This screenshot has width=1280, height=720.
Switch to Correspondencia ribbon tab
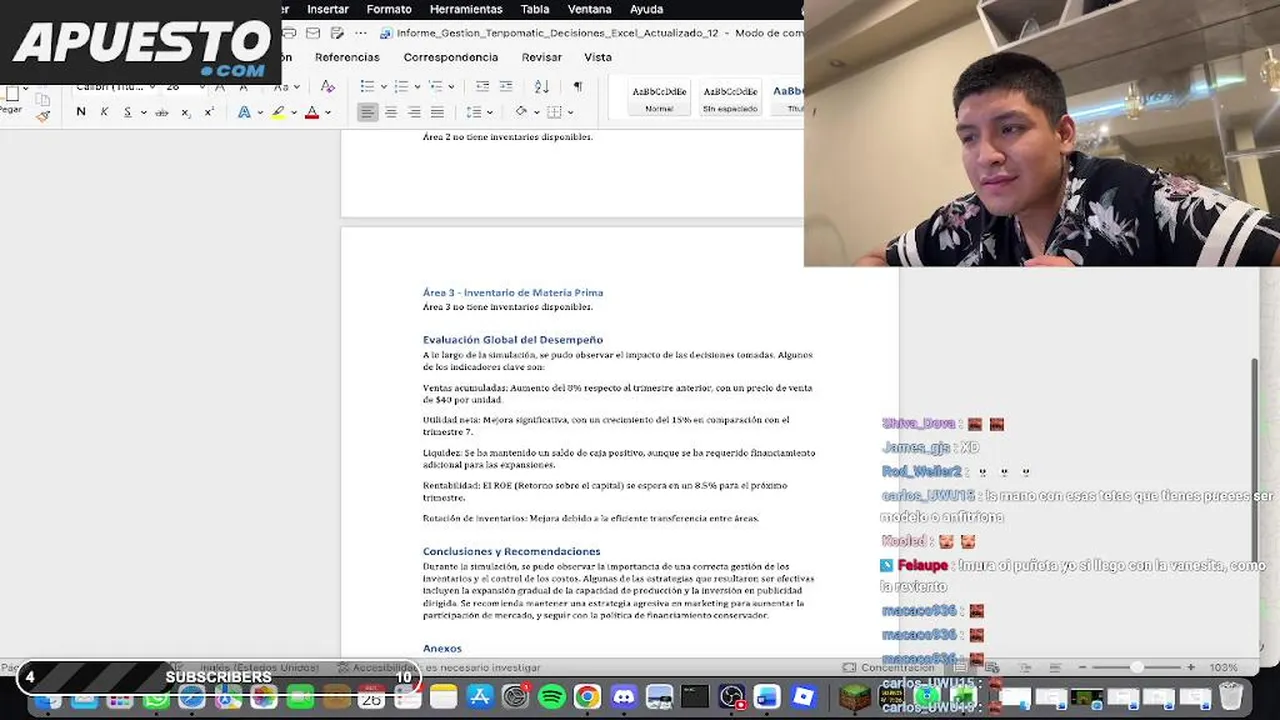point(451,57)
